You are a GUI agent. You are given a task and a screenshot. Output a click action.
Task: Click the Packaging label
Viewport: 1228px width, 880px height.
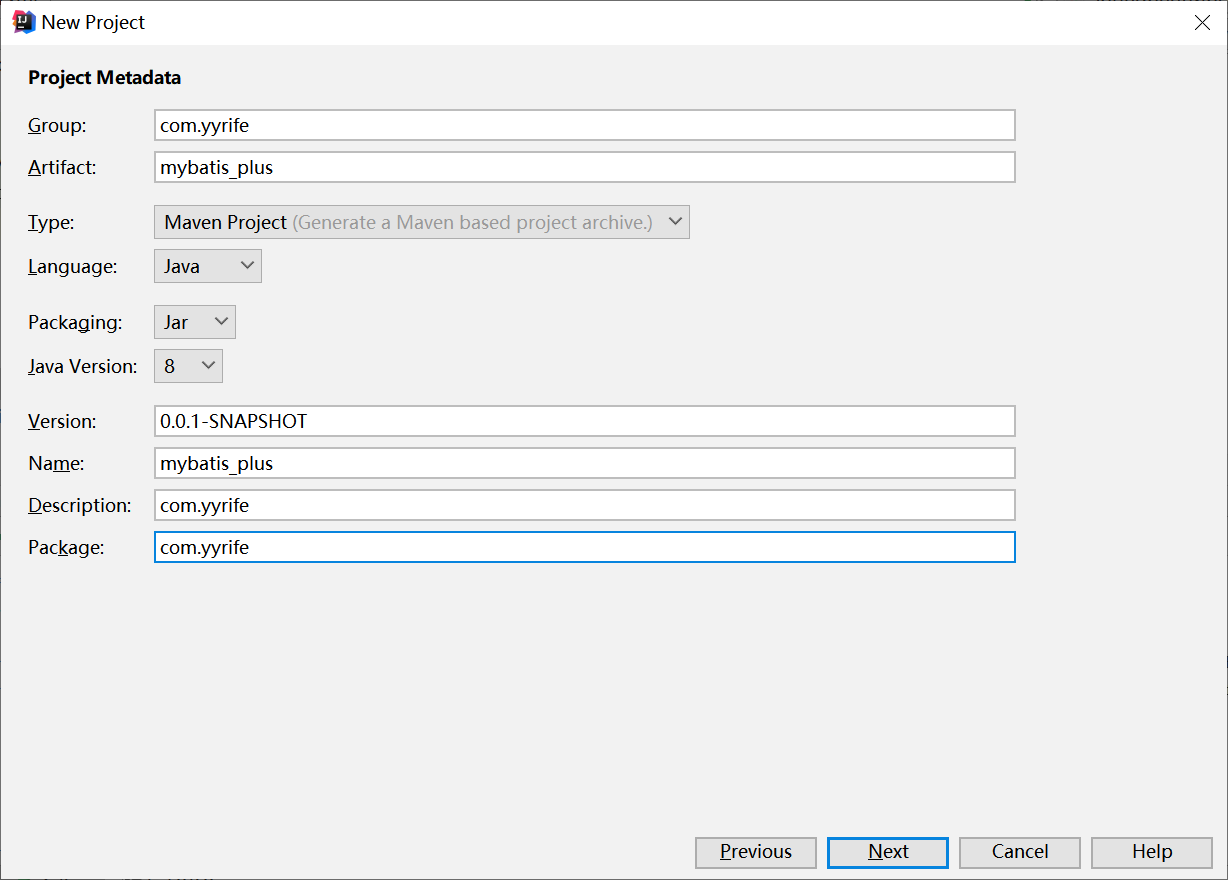tap(75, 323)
